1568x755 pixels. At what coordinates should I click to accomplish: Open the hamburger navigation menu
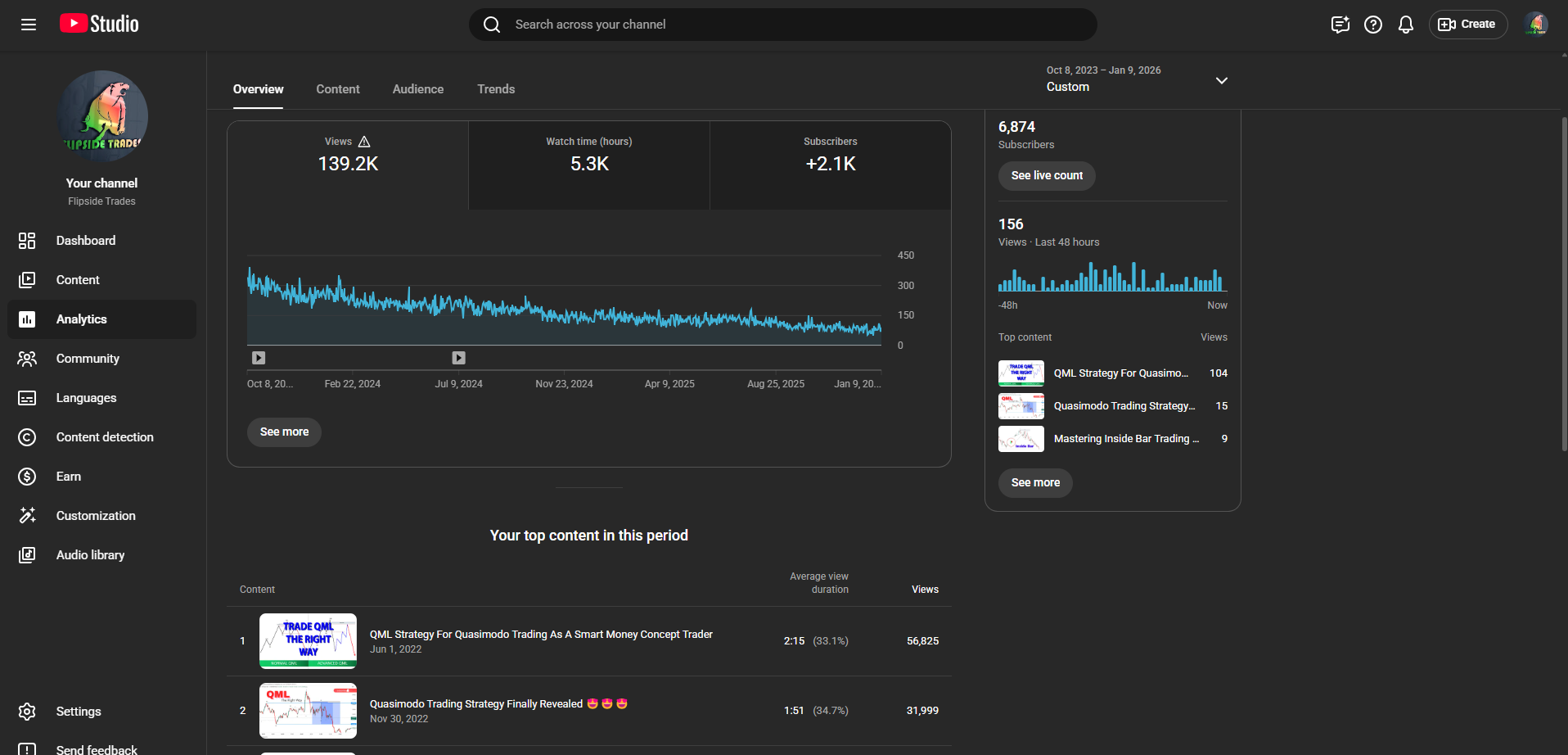pos(29,25)
